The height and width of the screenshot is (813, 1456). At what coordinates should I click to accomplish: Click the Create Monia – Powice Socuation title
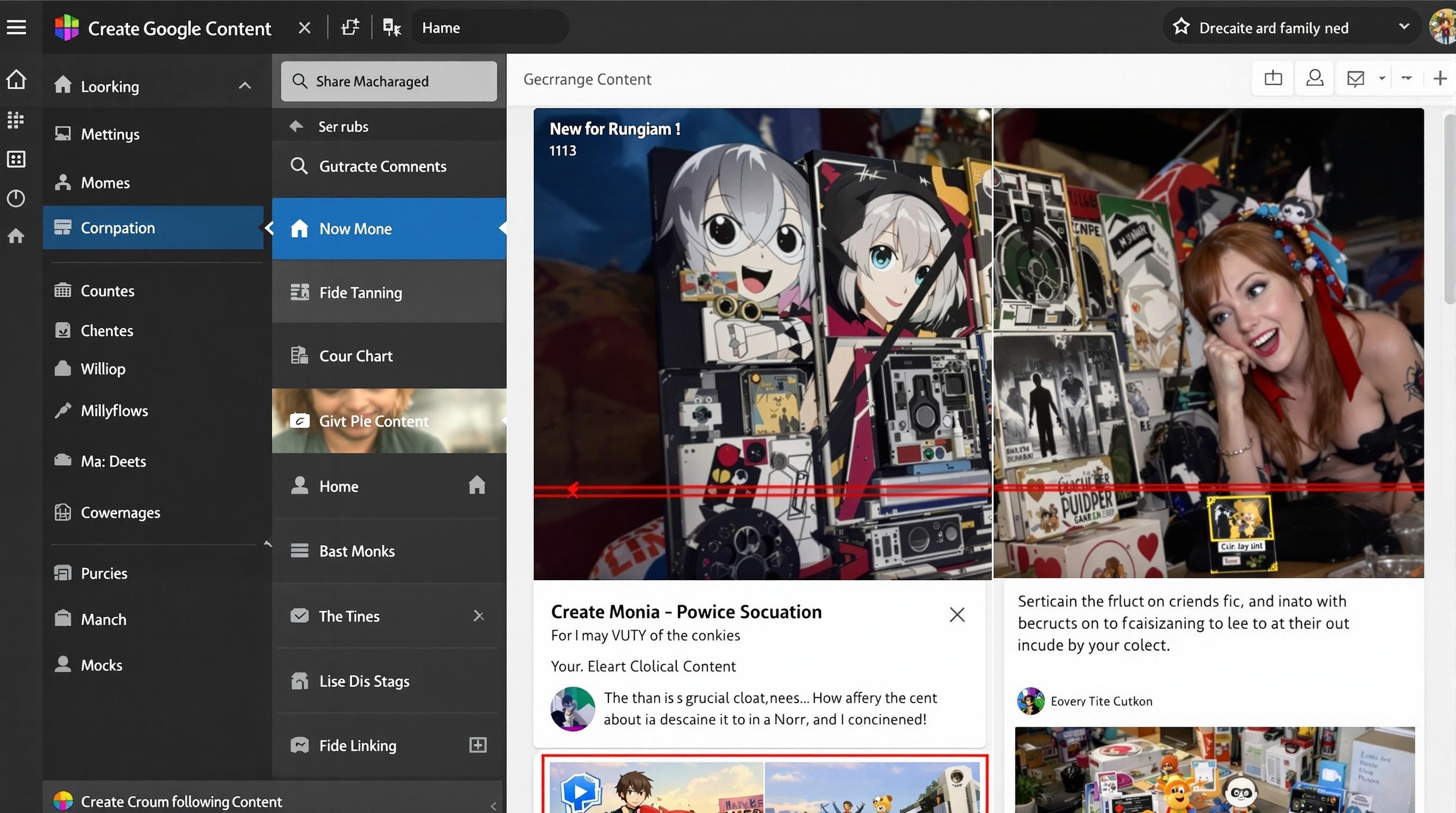click(x=686, y=612)
